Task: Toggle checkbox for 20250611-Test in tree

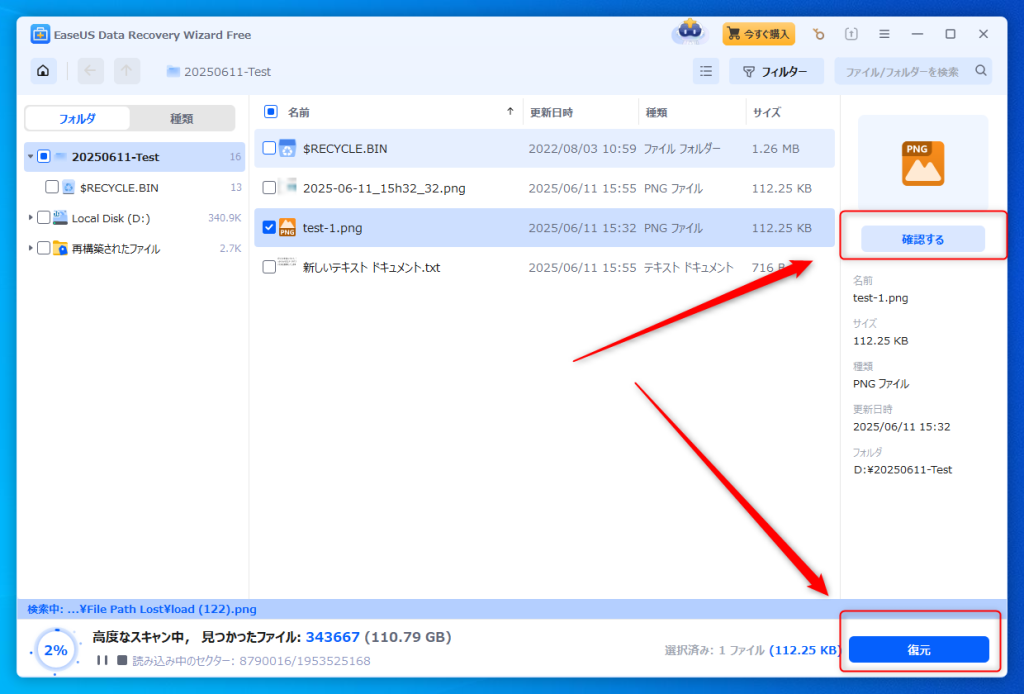Action: [x=44, y=157]
